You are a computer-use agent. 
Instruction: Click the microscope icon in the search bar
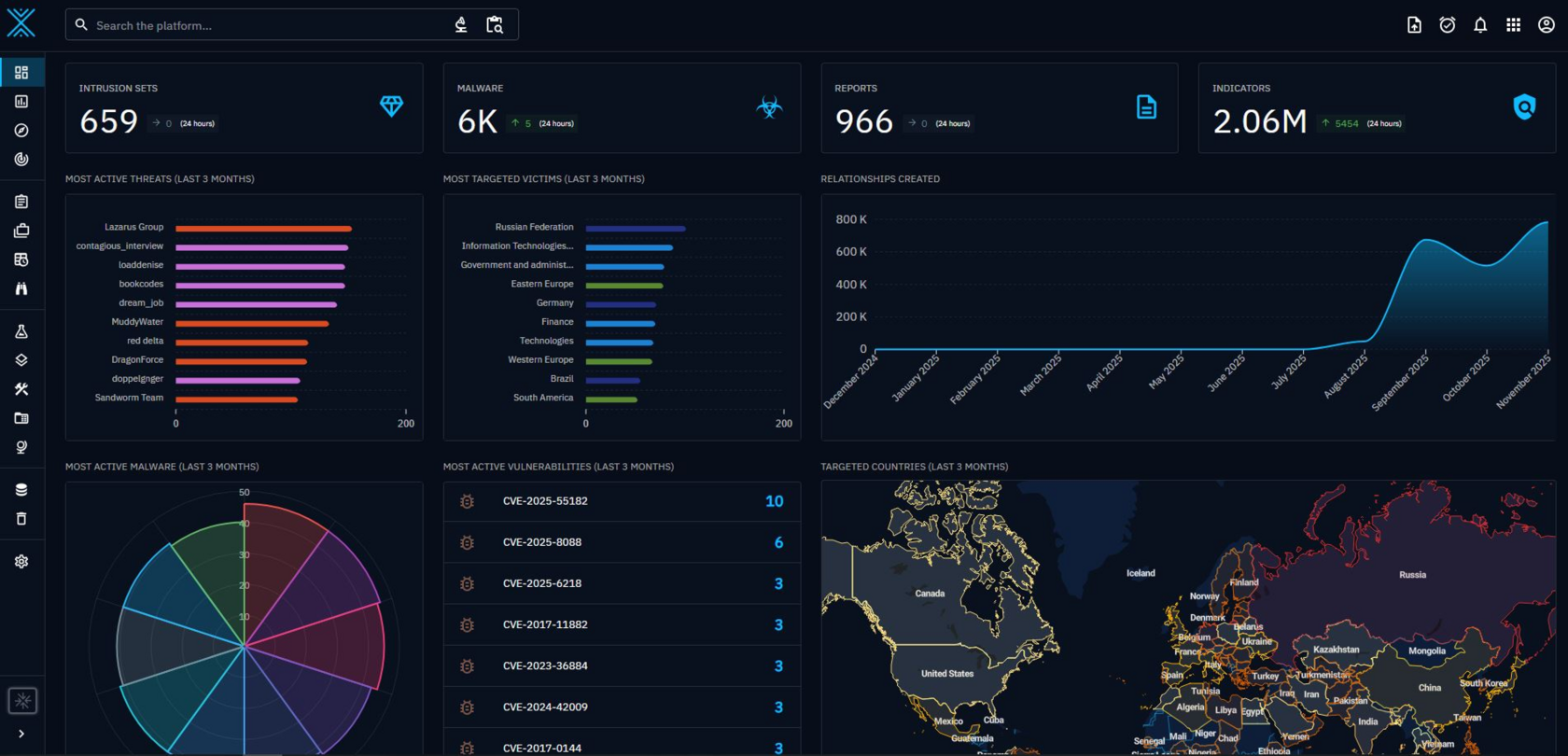[461, 25]
